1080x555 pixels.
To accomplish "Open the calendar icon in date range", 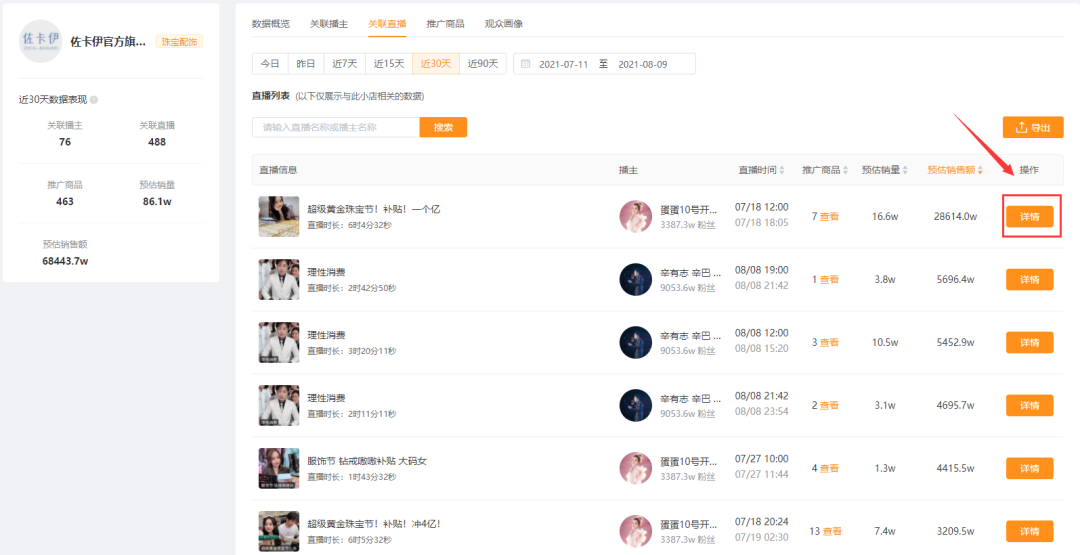I will tap(526, 64).
